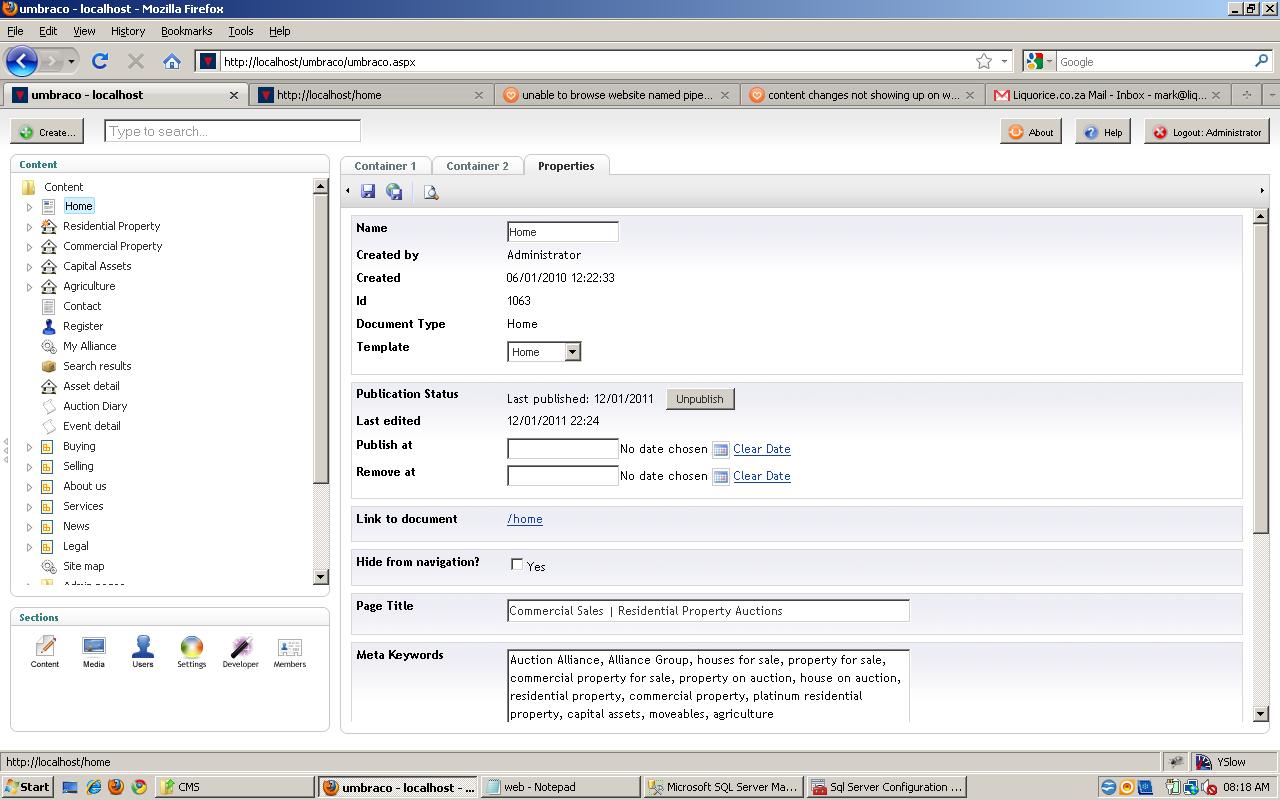
Task: Click the Preview page icon
Action: tap(431, 192)
